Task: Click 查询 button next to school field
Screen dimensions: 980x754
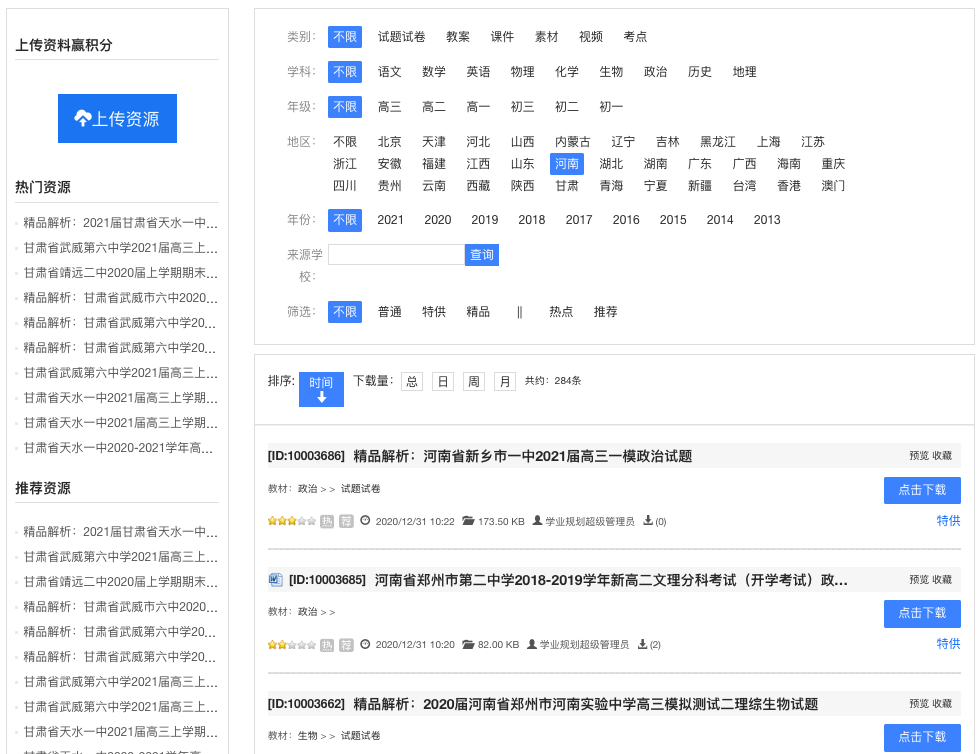Action: (482, 255)
